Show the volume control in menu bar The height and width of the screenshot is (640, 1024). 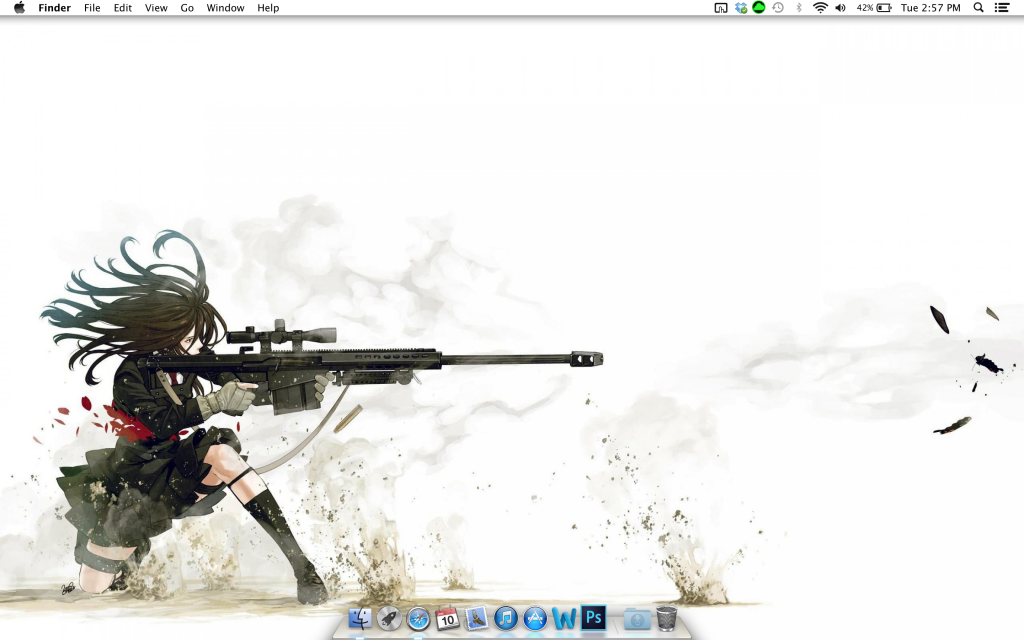[x=840, y=8]
